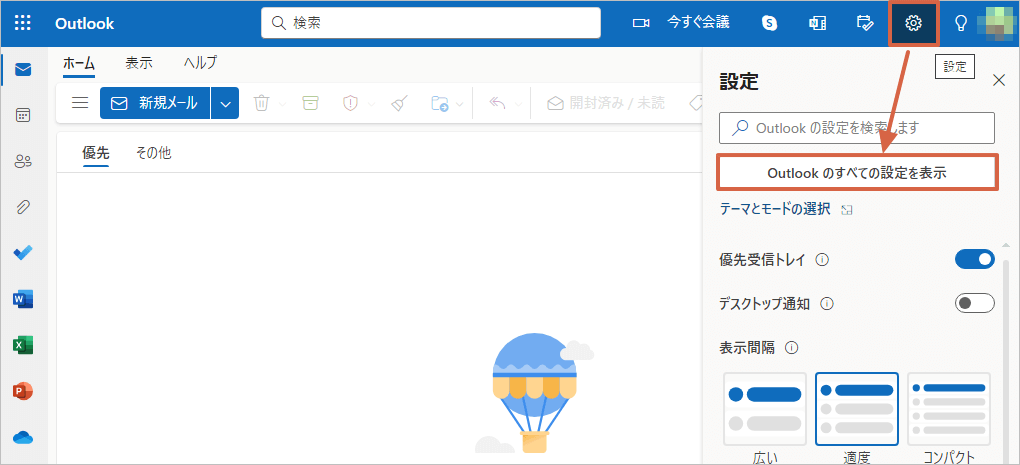This screenshot has height=465, width=1020.
Task: Close the 設定 panel
Action: coord(999,80)
